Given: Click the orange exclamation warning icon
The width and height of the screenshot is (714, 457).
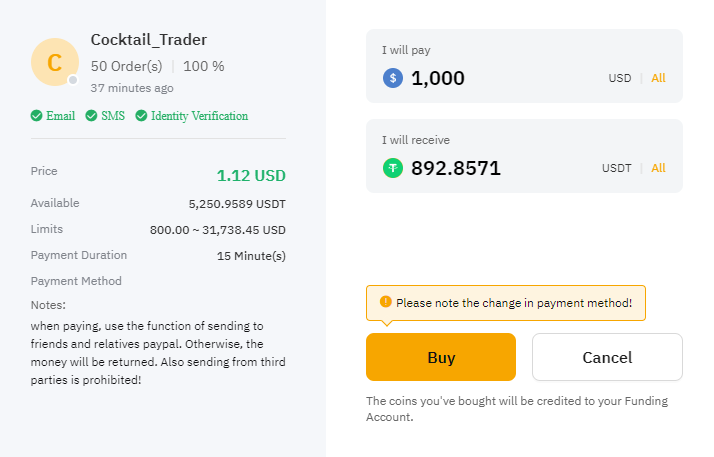Looking at the screenshot, I should (x=386, y=301).
